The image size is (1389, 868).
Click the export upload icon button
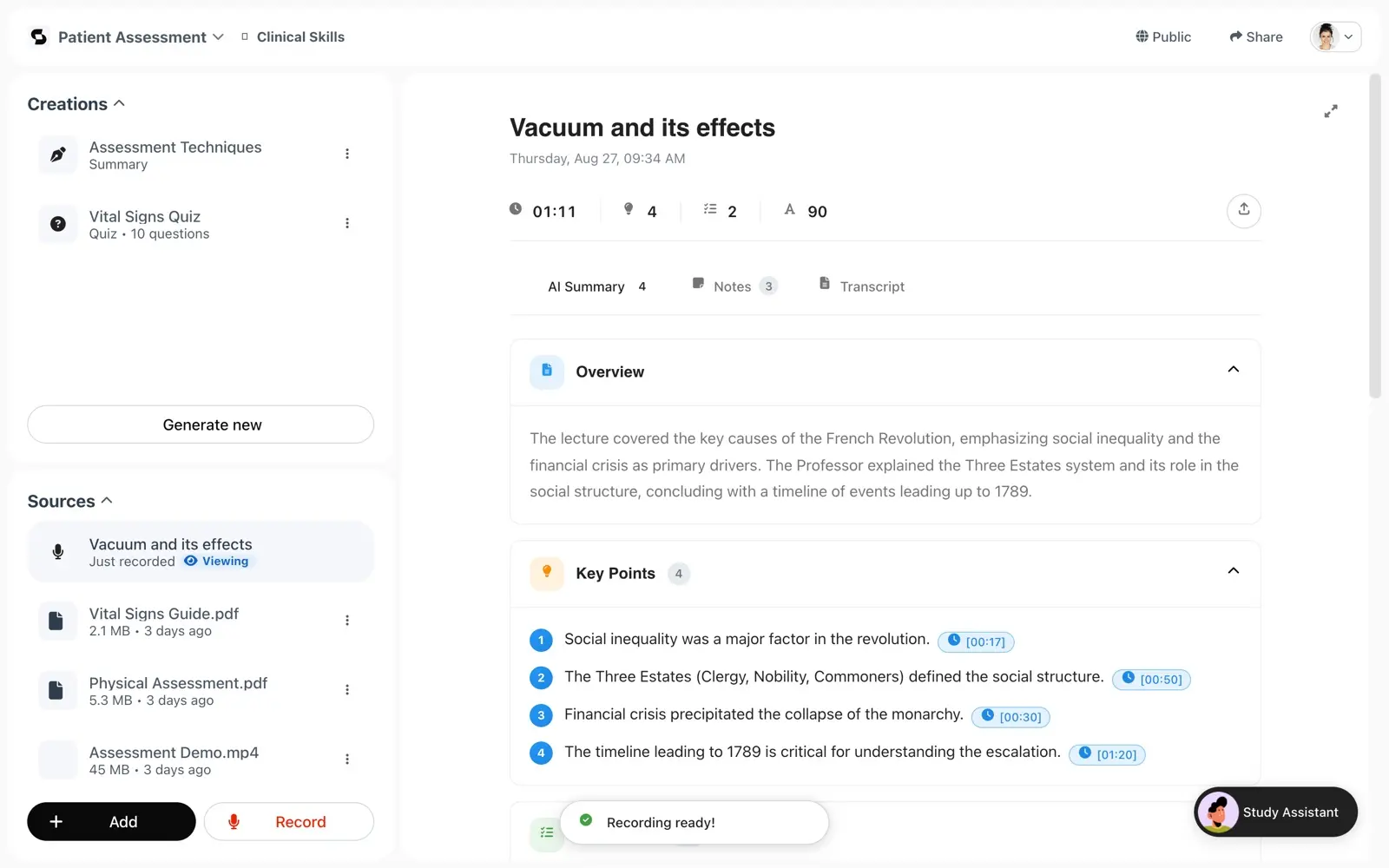point(1243,210)
